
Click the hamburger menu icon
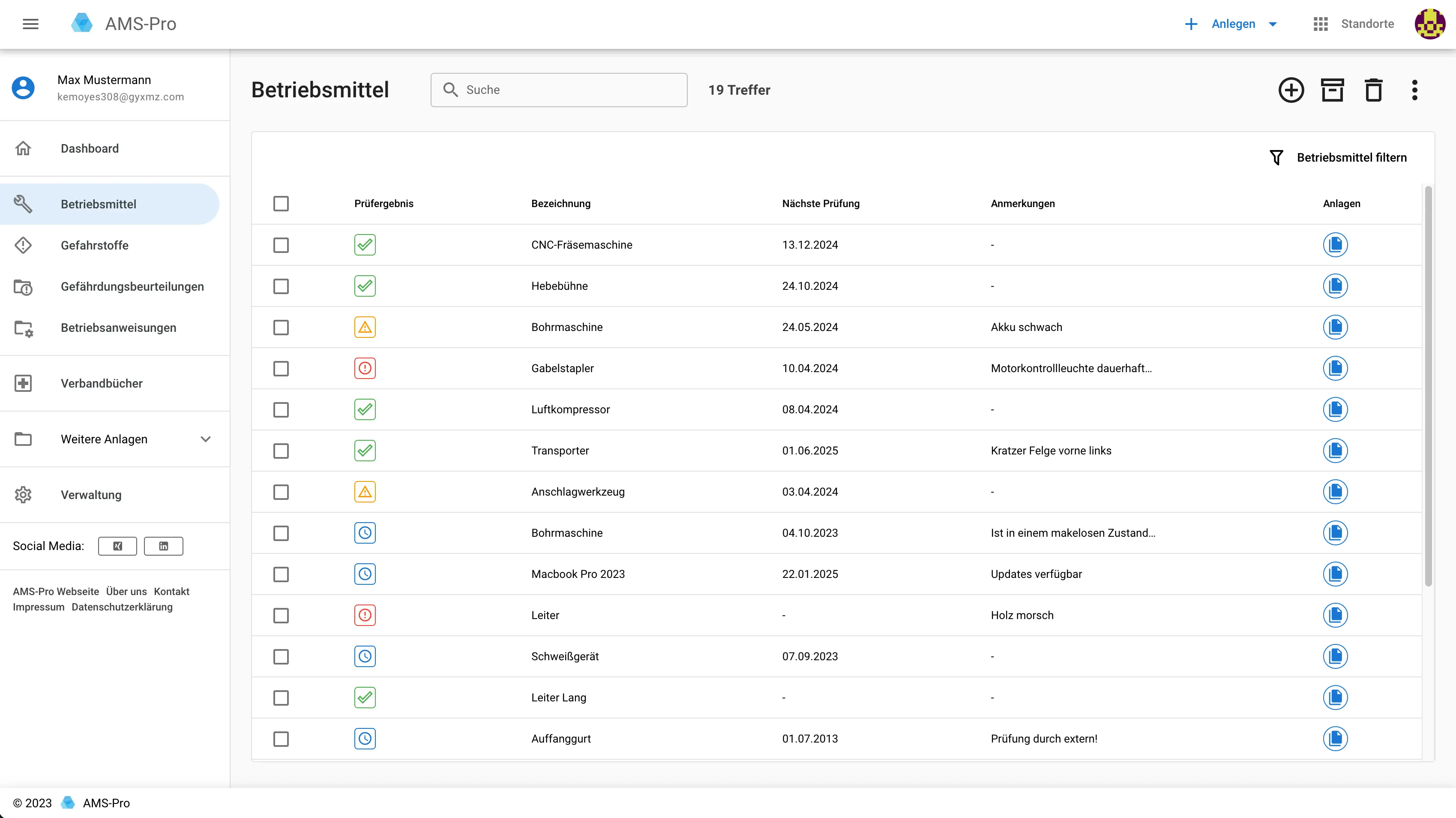pos(30,24)
